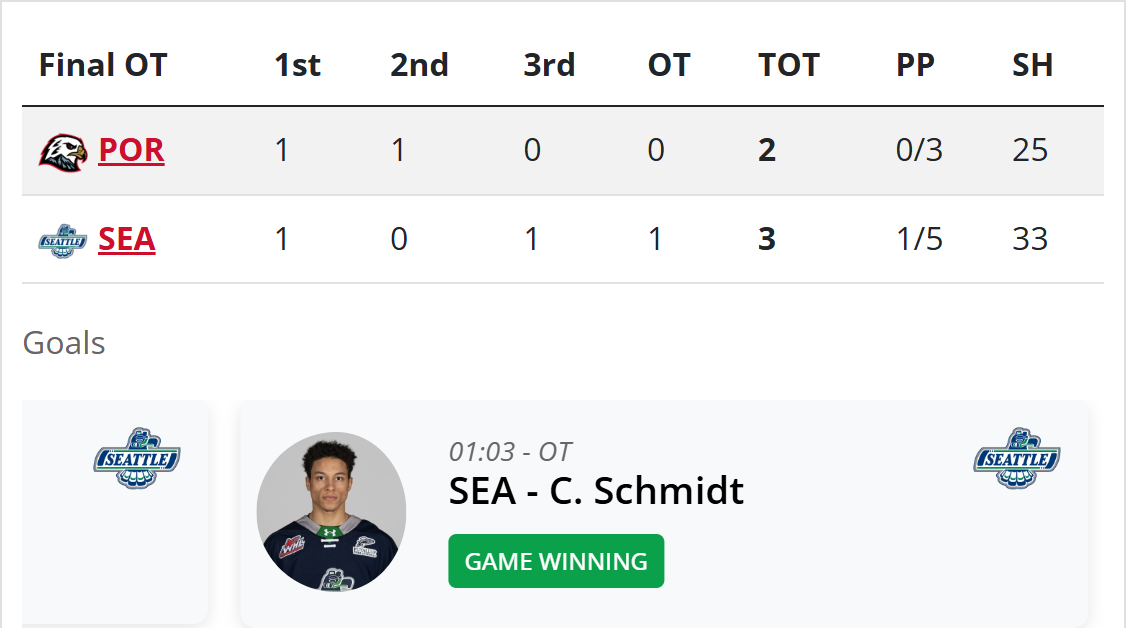Click Seattle logo on C. Schmidt card
This screenshot has width=1126, height=628.
coord(1016,458)
